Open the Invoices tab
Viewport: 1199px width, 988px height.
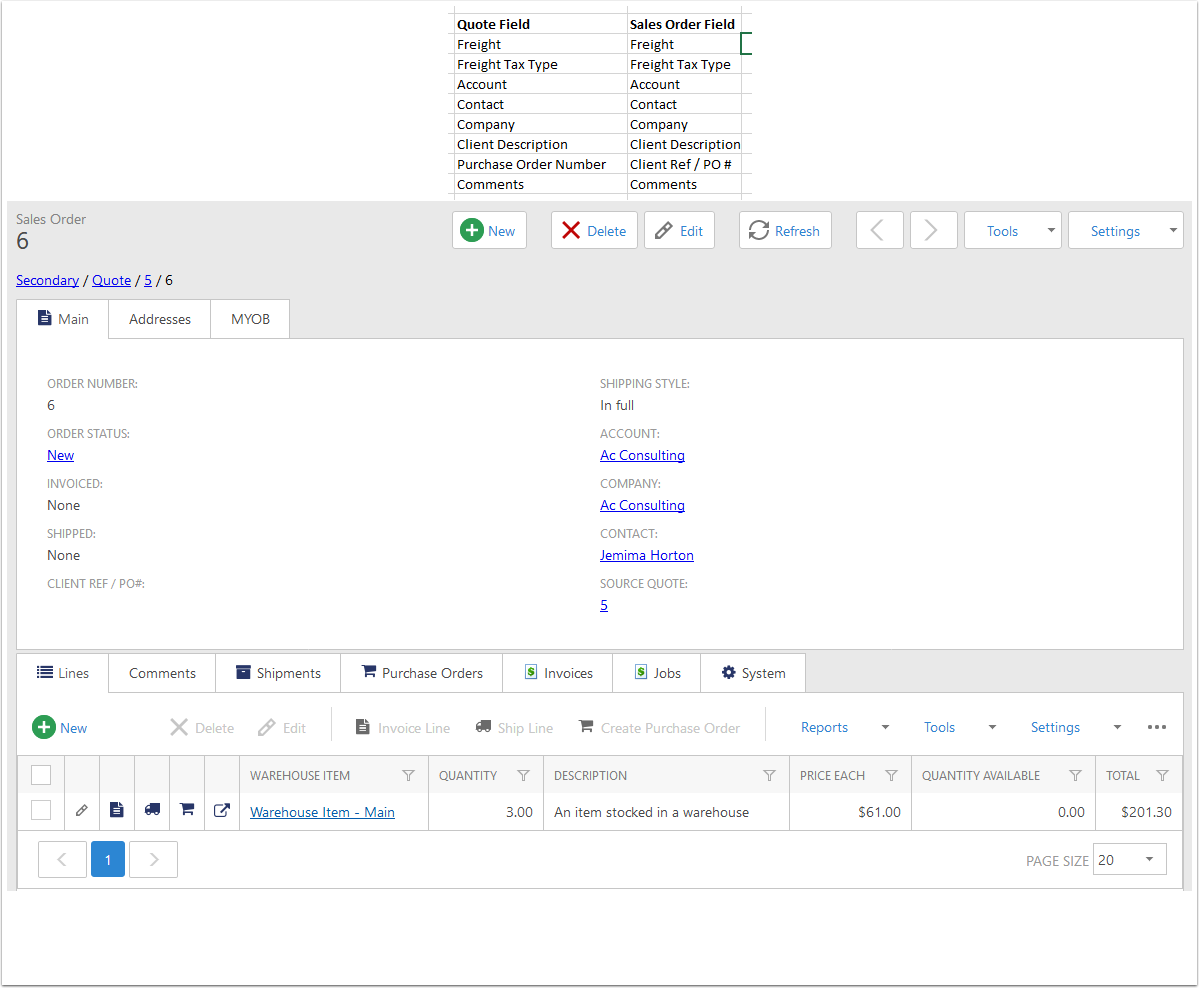(558, 673)
